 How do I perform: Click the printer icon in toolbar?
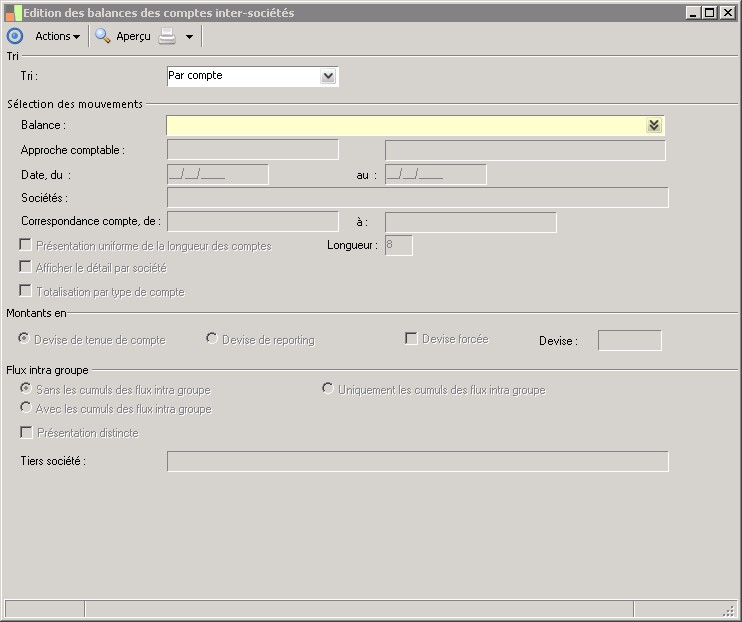(167, 36)
